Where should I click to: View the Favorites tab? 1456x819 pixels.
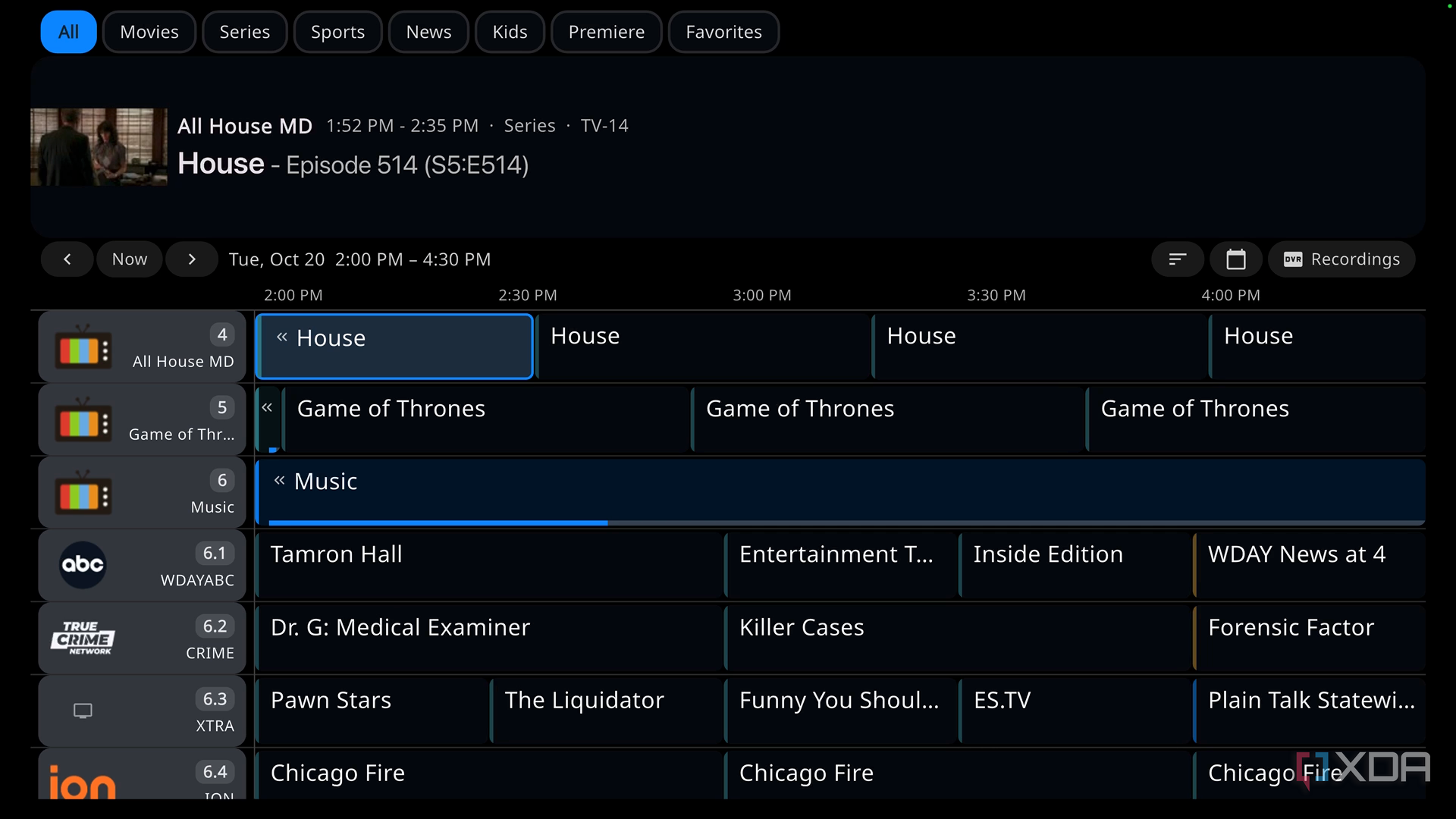[723, 32]
